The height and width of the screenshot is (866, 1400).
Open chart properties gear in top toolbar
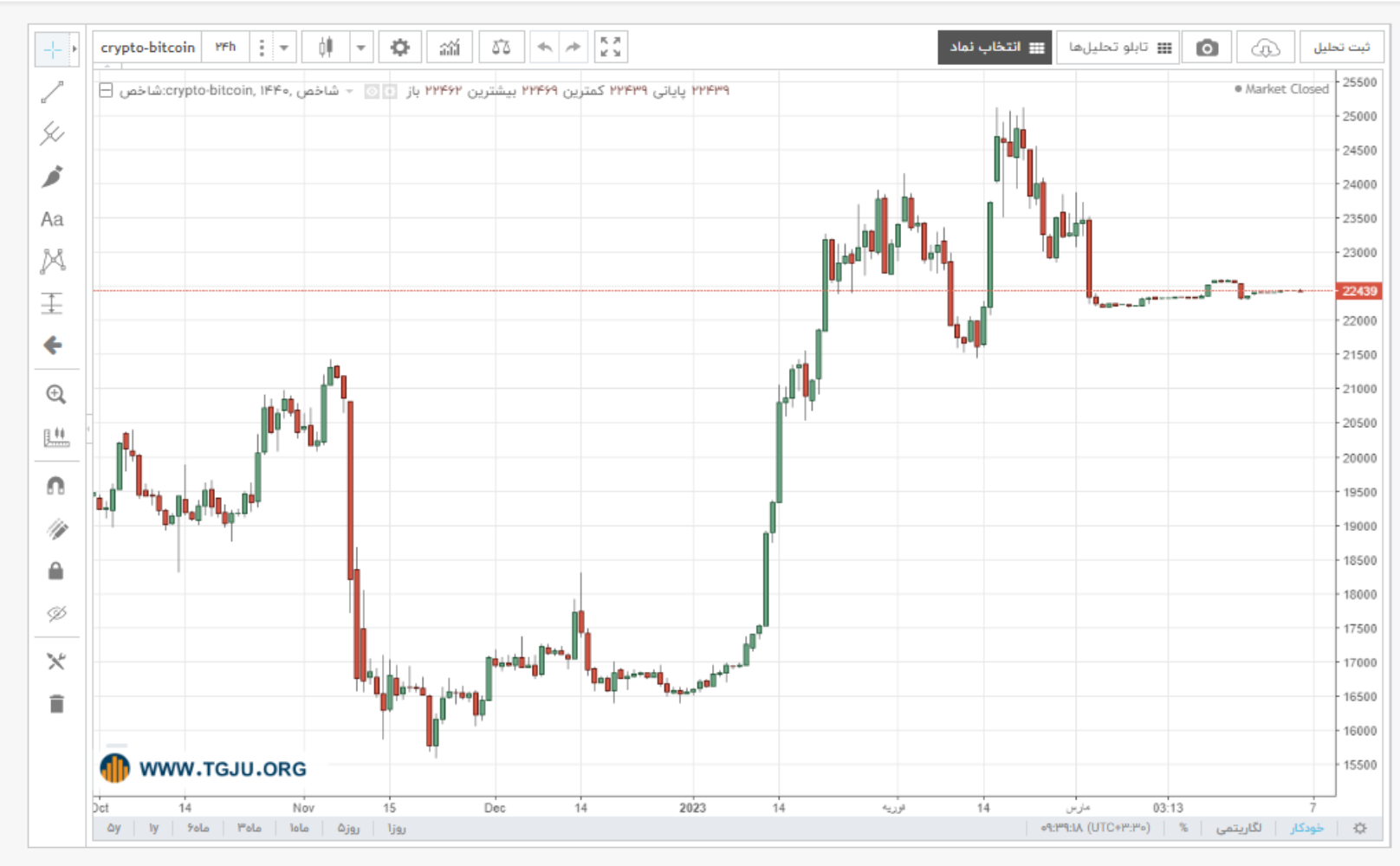click(x=399, y=47)
